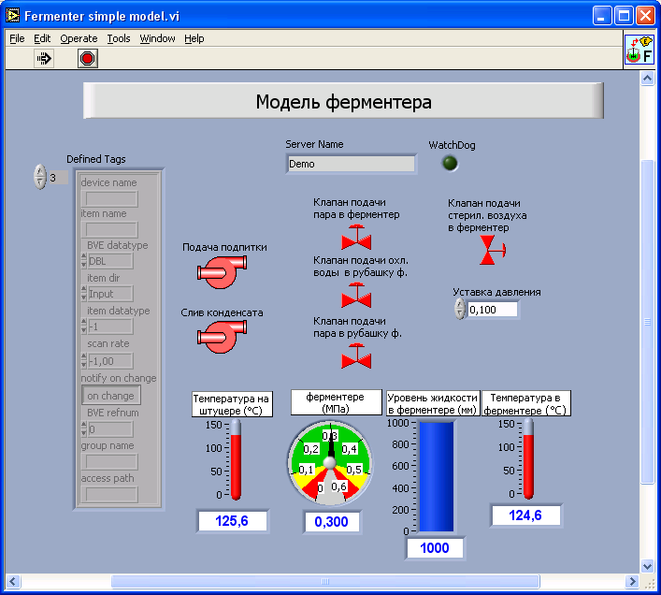Click the Server Name Demo field
Screen dimensions: 661x595
351,164
